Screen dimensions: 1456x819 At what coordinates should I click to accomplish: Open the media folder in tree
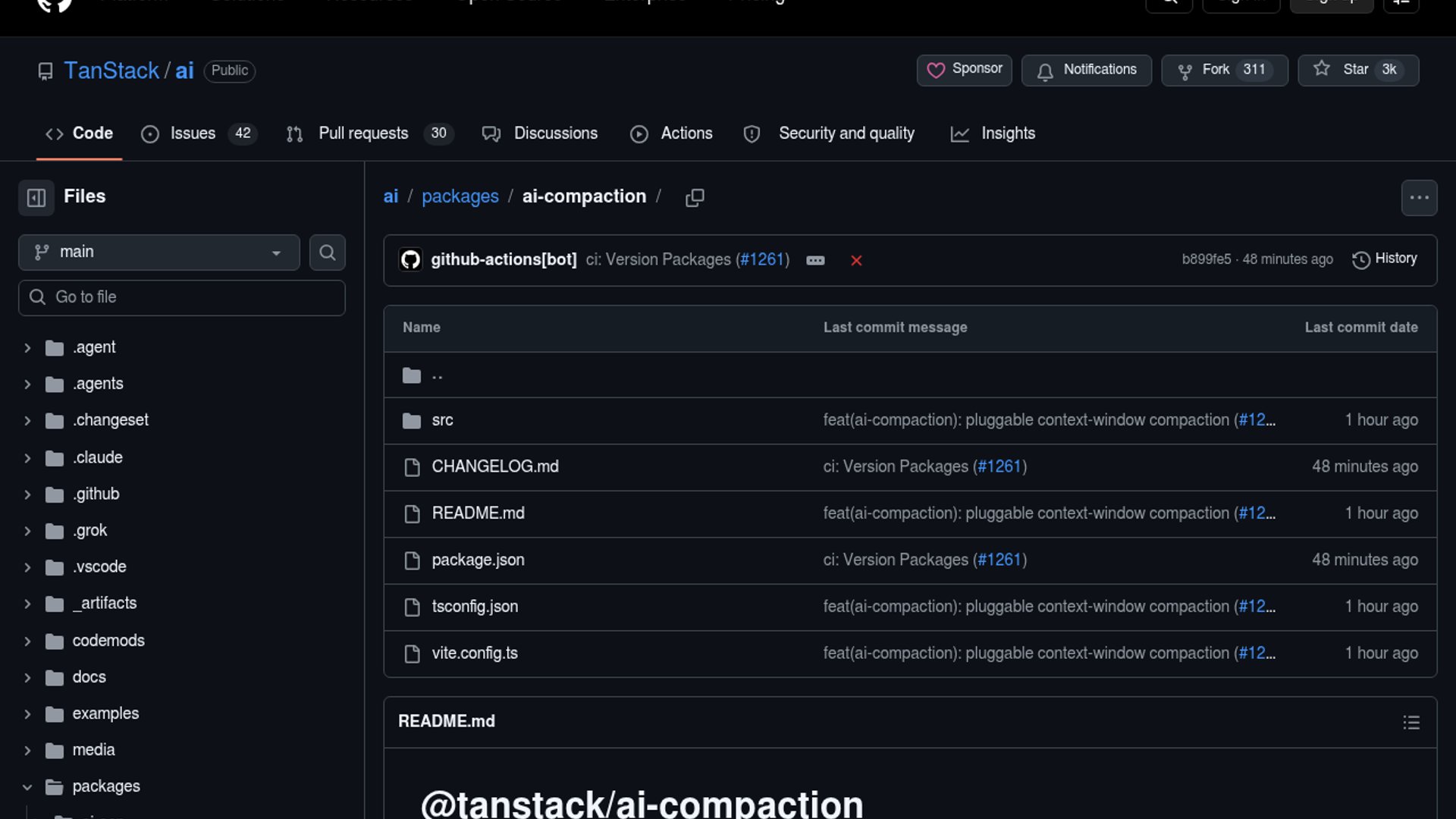pyautogui.click(x=93, y=751)
